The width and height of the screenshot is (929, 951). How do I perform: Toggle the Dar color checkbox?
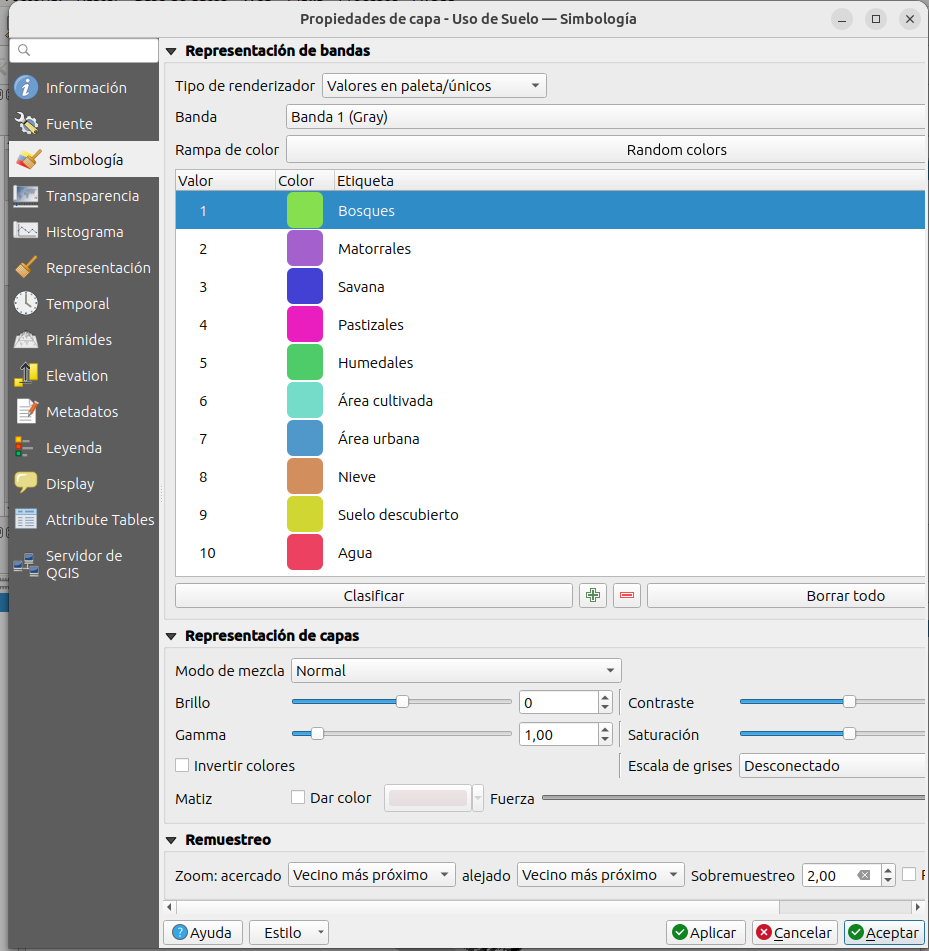point(298,798)
